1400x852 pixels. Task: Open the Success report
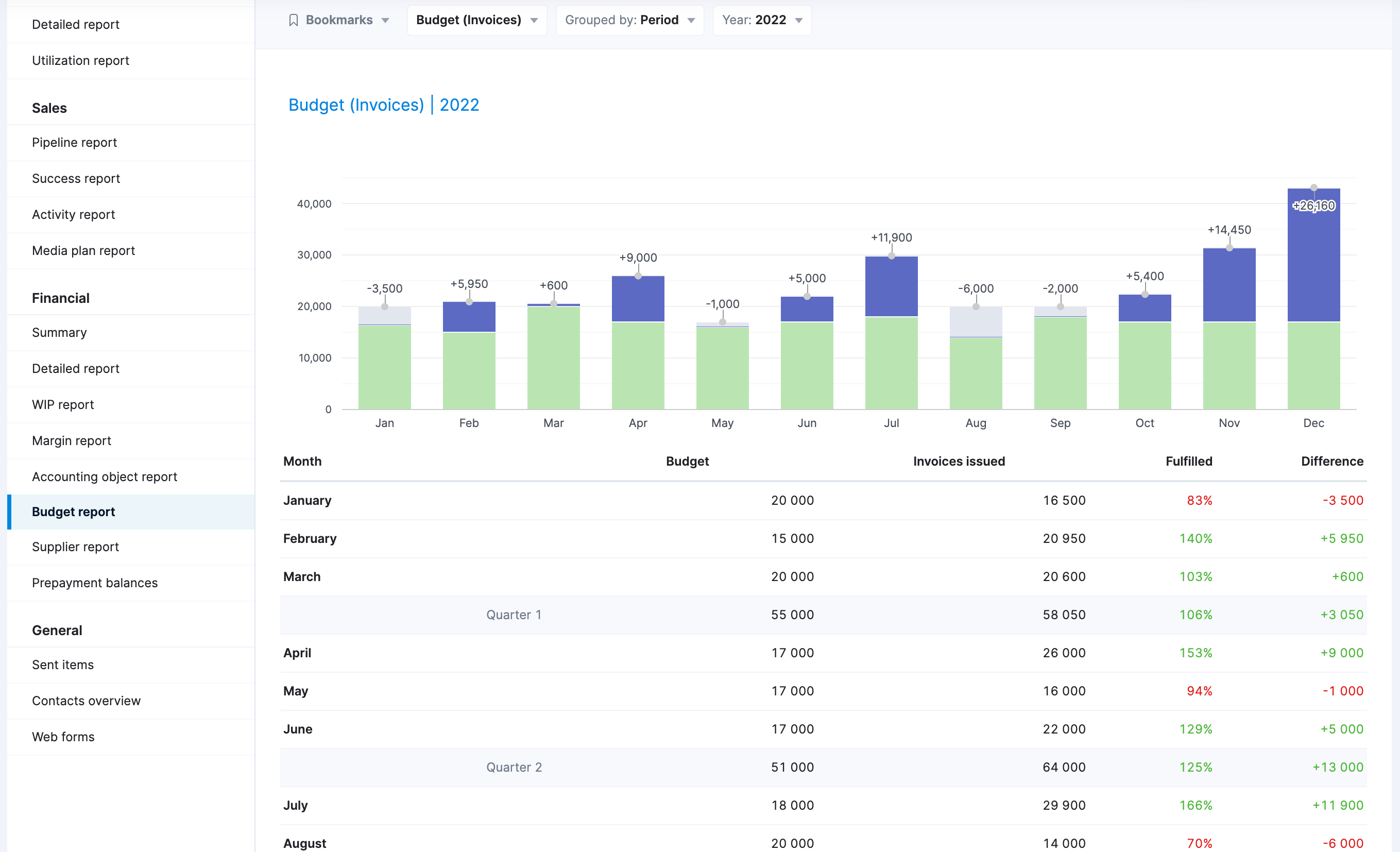(76, 178)
